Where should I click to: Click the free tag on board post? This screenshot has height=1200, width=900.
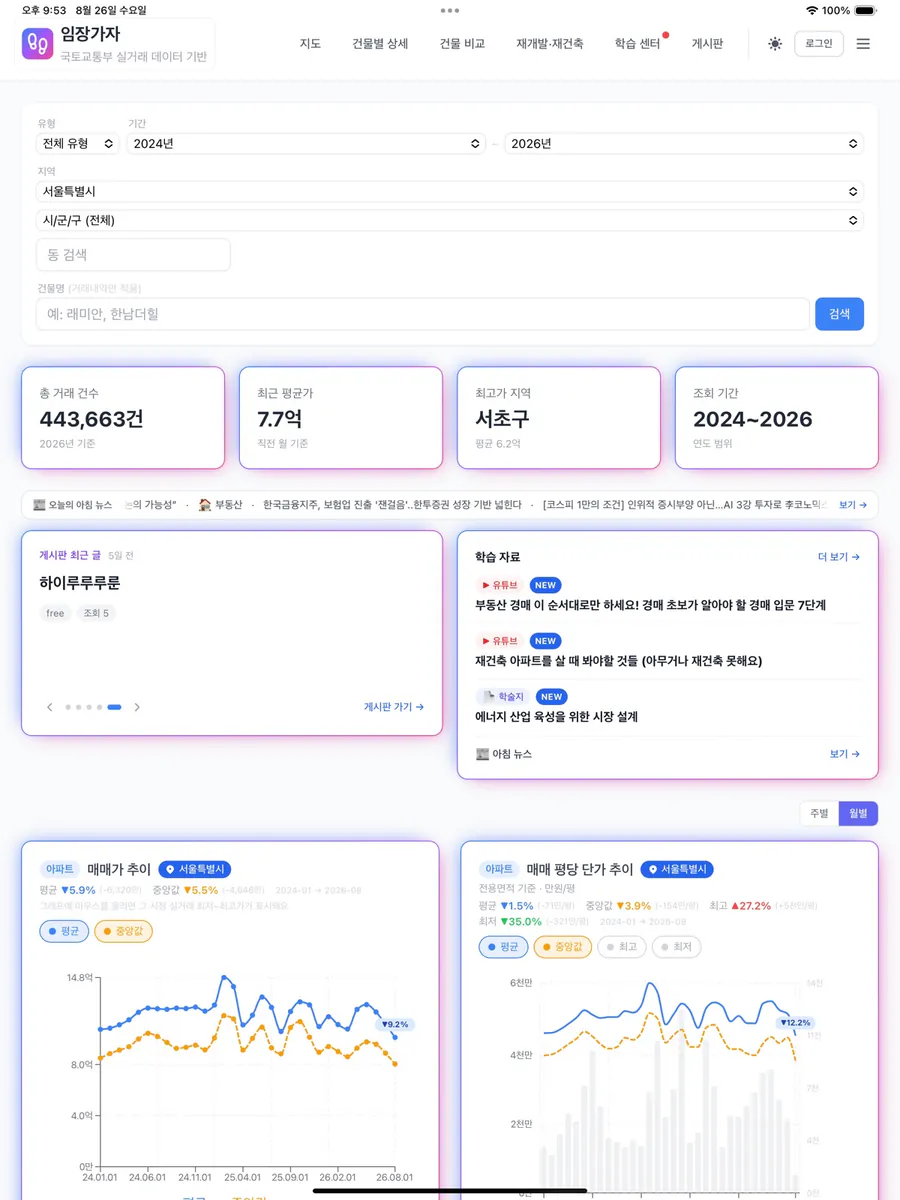click(55, 613)
